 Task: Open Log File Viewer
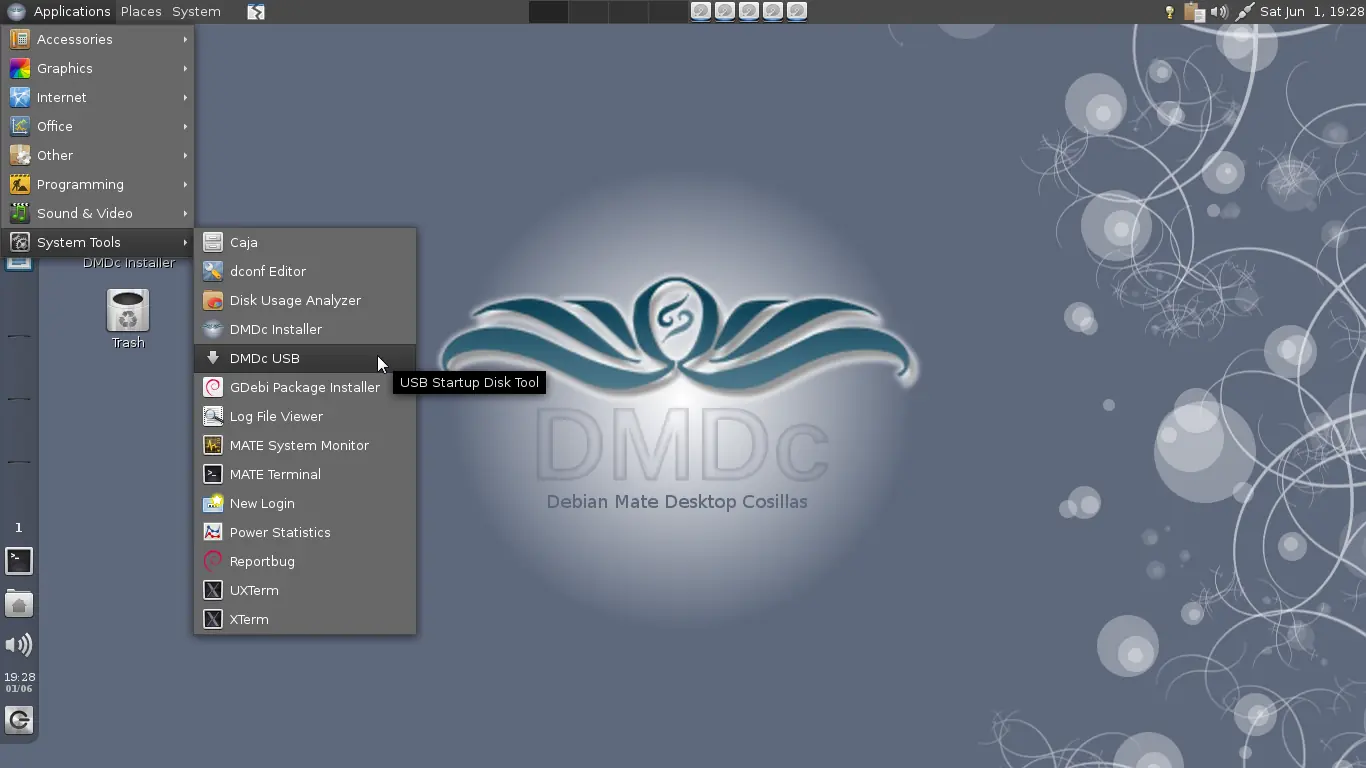tap(305, 416)
